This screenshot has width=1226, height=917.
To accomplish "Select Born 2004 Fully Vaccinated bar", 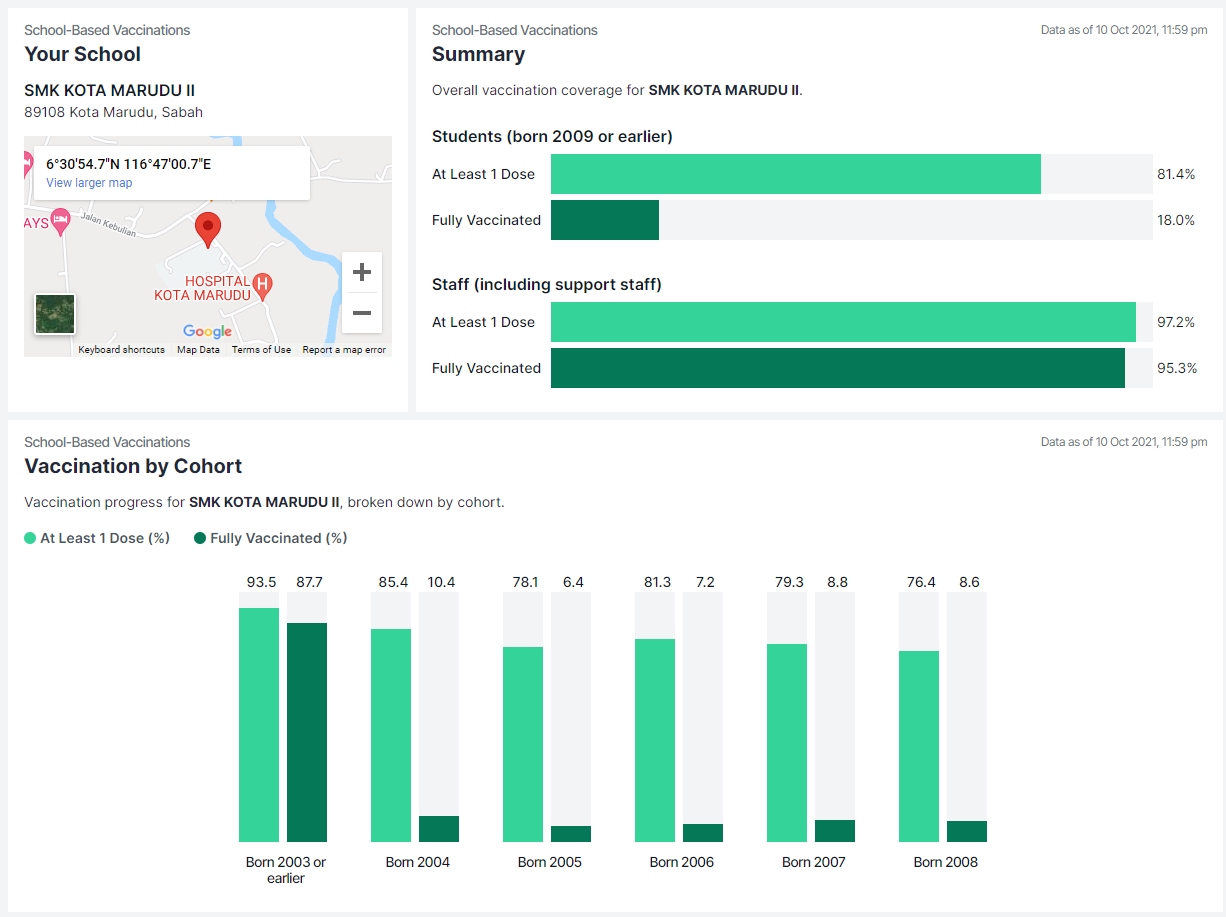I will coord(439,829).
